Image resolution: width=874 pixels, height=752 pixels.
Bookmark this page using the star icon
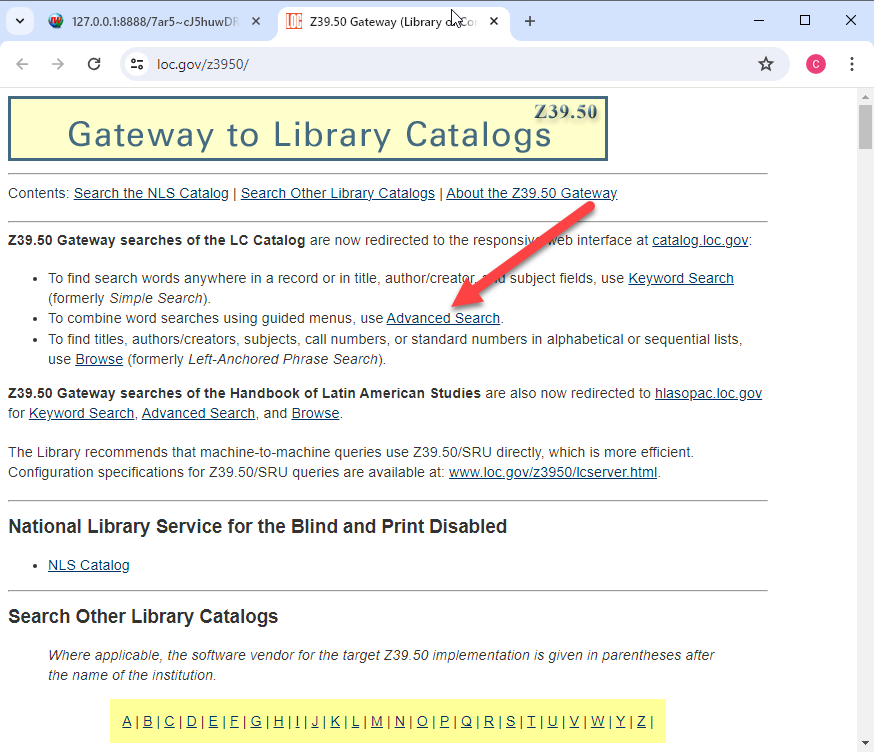(766, 64)
